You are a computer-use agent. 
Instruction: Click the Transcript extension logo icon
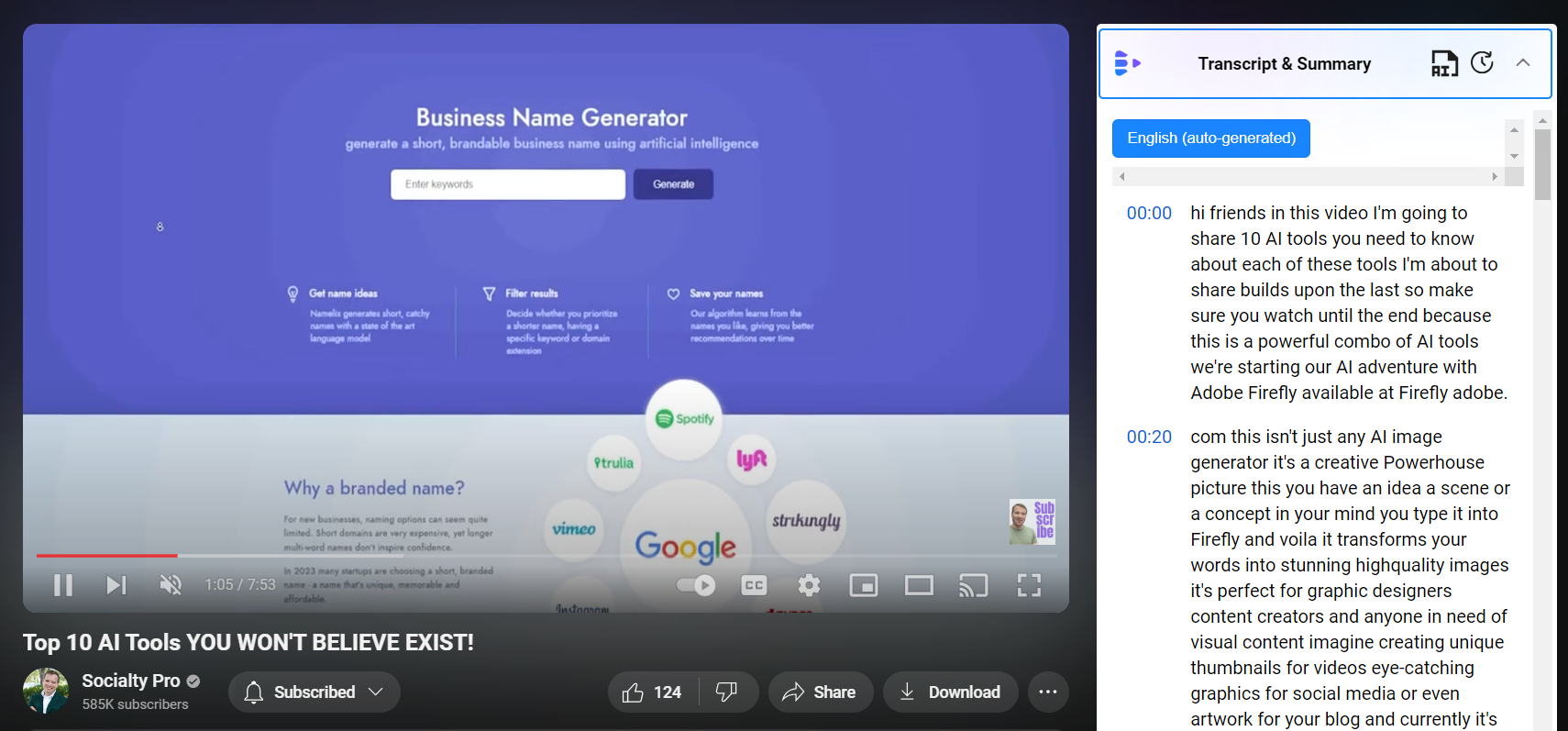pos(1128,63)
